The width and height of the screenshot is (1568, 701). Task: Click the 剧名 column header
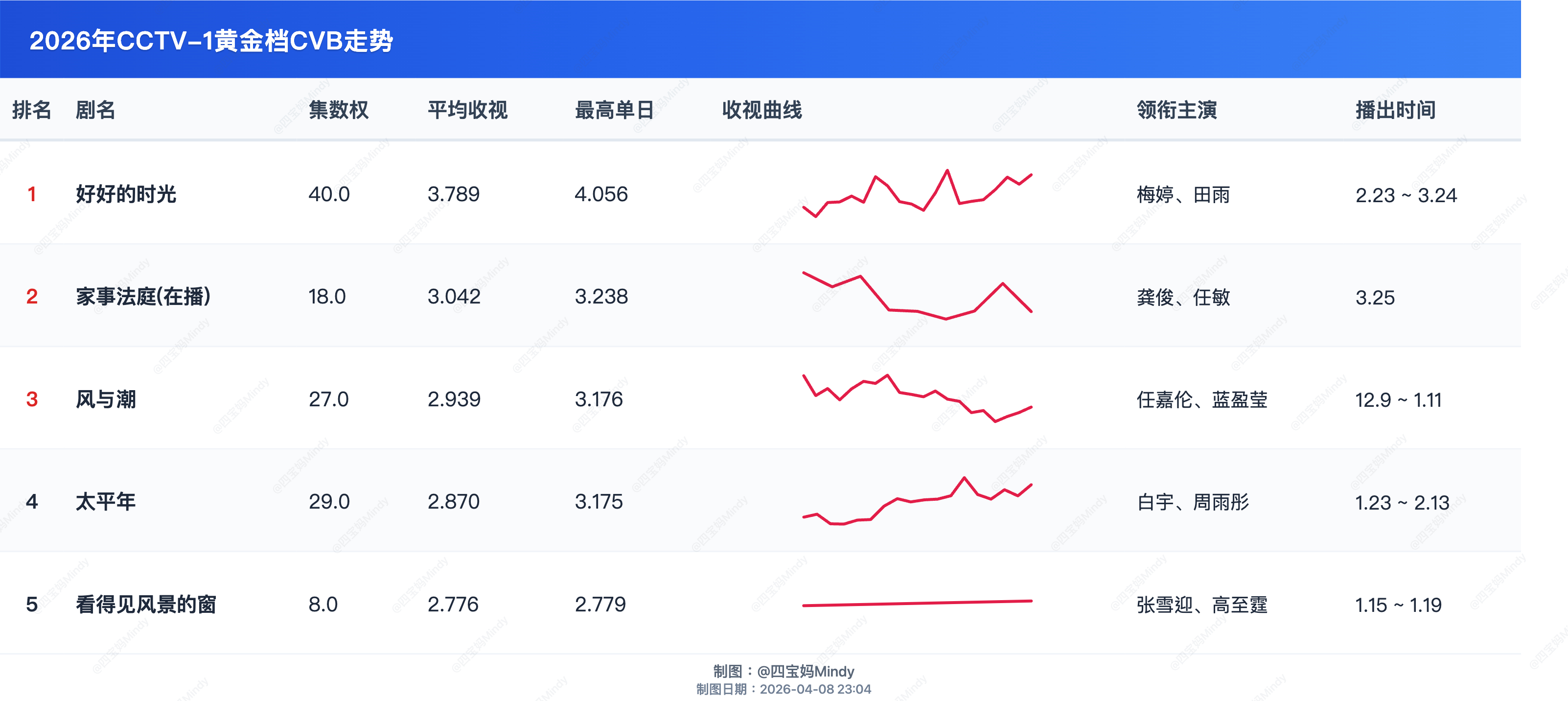(95, 110)
